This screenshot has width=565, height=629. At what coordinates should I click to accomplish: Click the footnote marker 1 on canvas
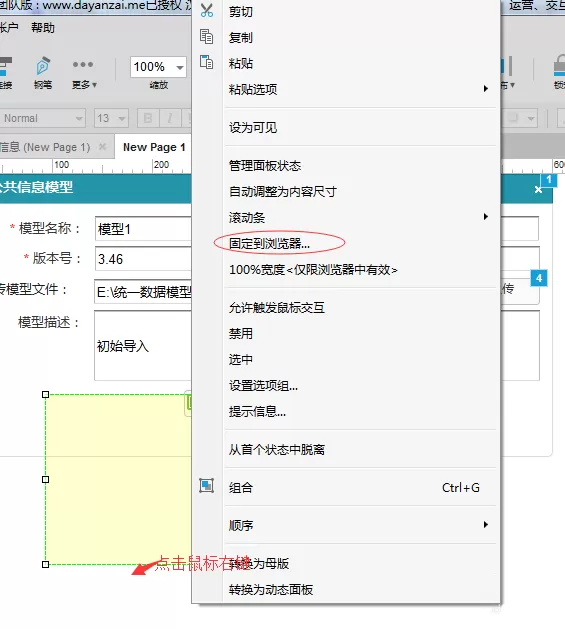point(549,179)
